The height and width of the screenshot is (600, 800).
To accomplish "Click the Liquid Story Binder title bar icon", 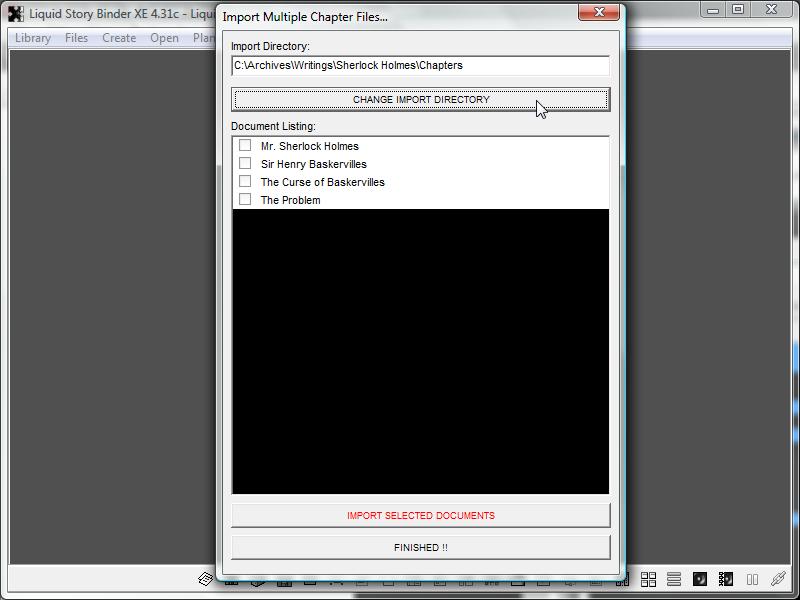I will [x=15, y=14].
